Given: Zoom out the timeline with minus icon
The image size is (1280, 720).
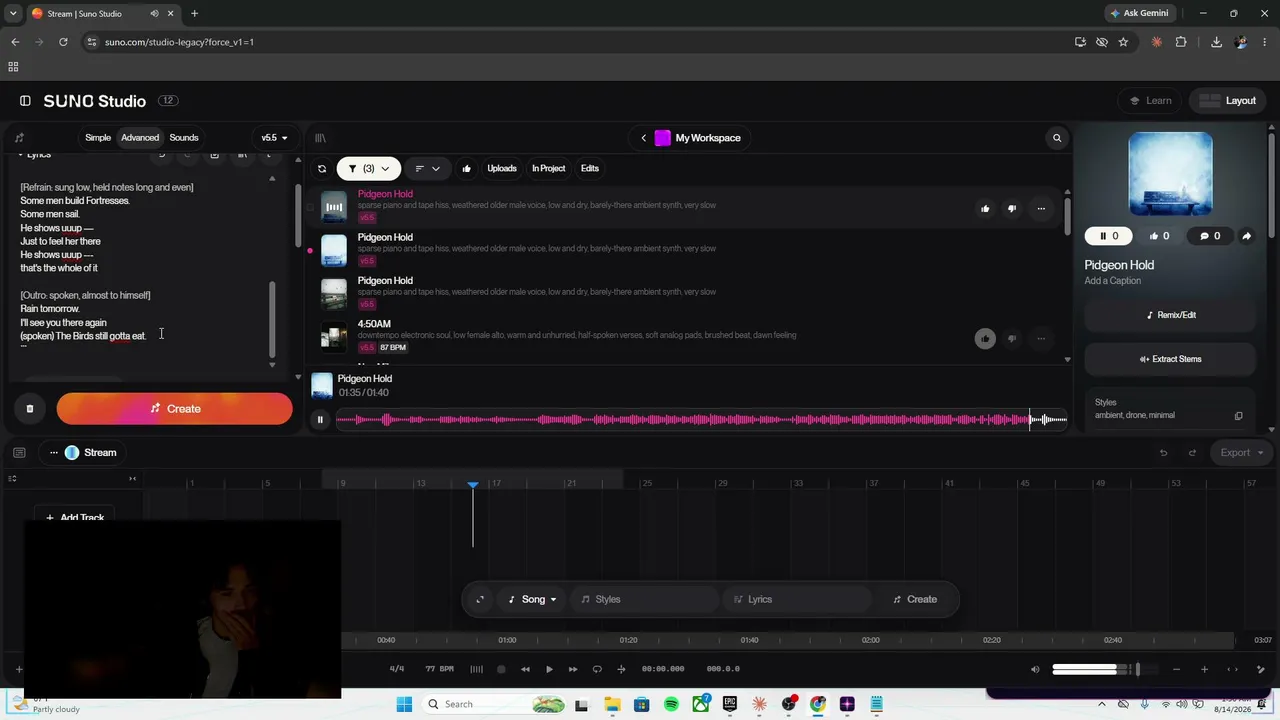Looking at the screenshot, I should click(1176, 669).
